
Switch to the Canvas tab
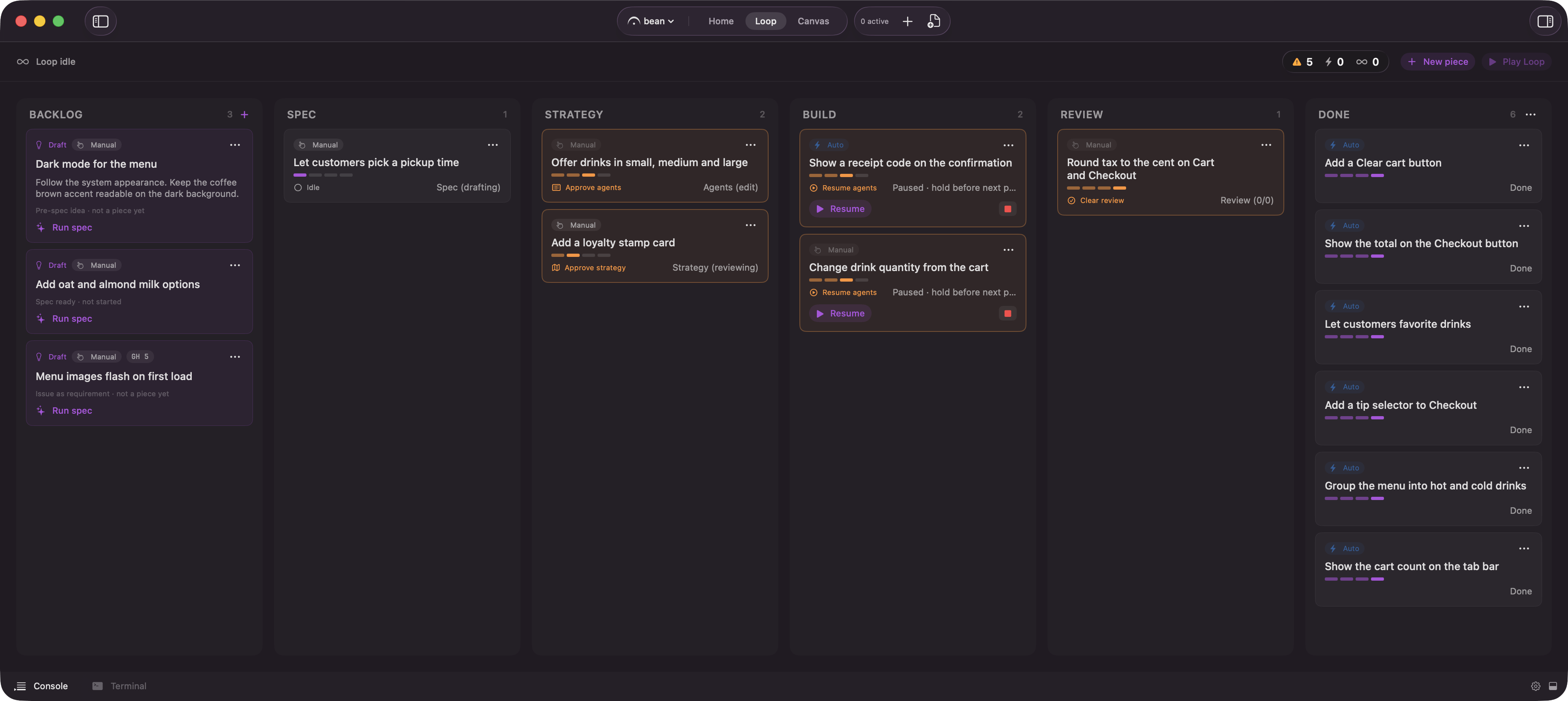pos(813,21)
